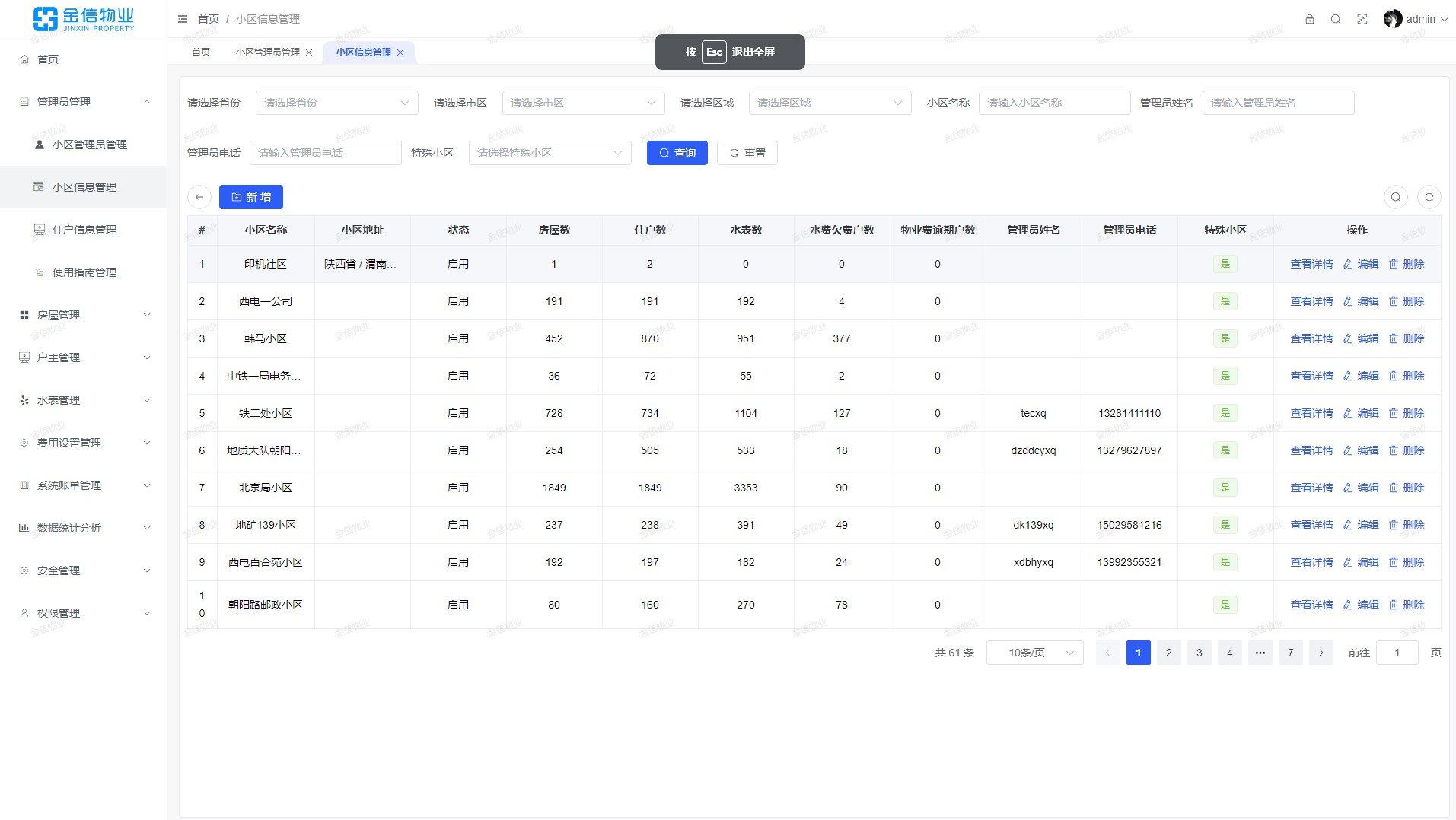Open the 10条/页 page size dropdown
Viewport: 1456px width, 820px height.
click(1035, 653)
